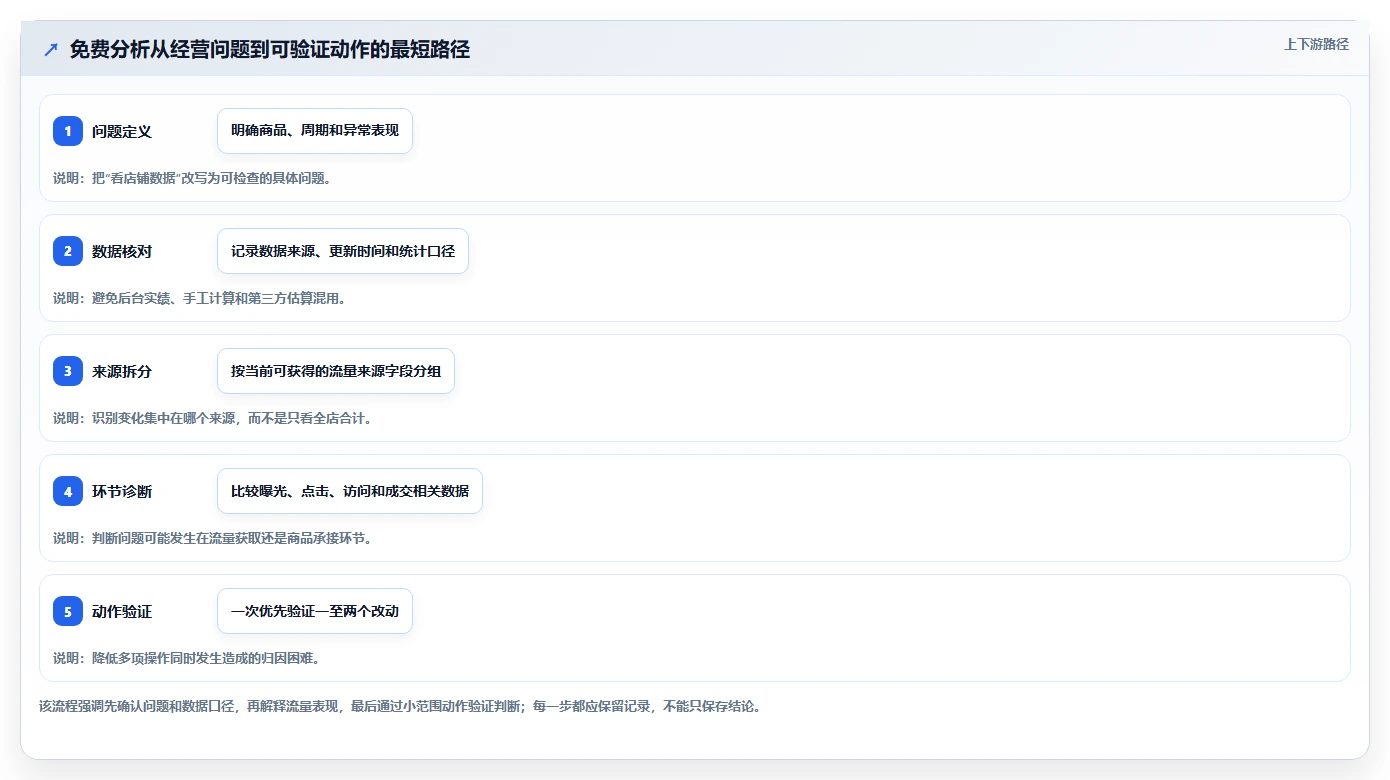Click the arrow icon beside the title

coord(51,50)
